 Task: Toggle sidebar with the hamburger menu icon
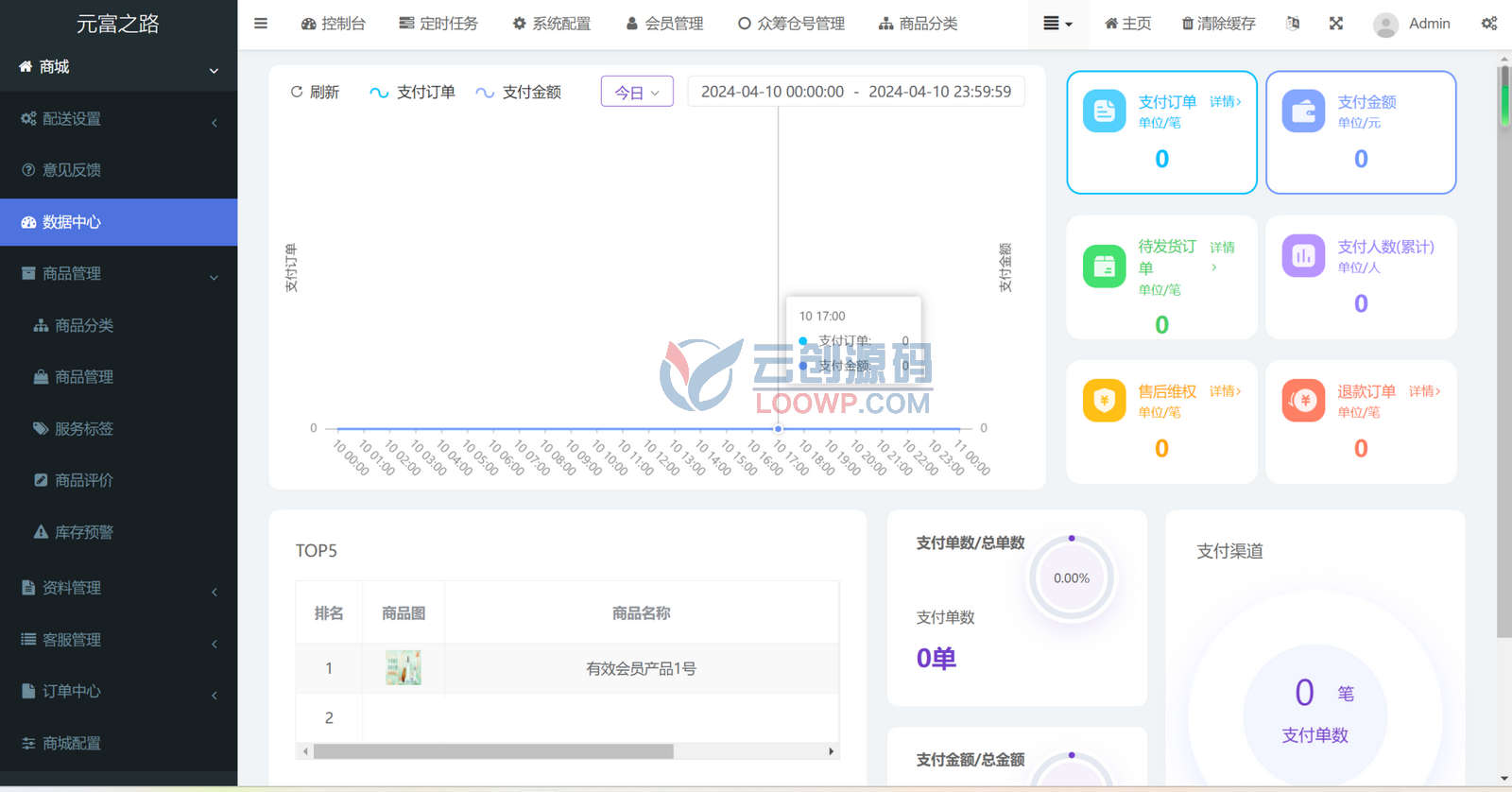261,24
